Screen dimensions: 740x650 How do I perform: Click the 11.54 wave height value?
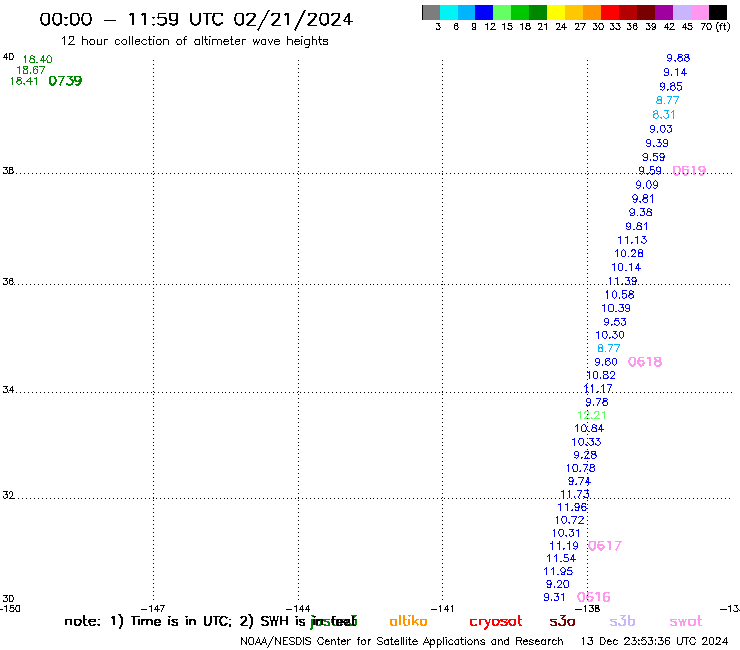pos(561,558)
